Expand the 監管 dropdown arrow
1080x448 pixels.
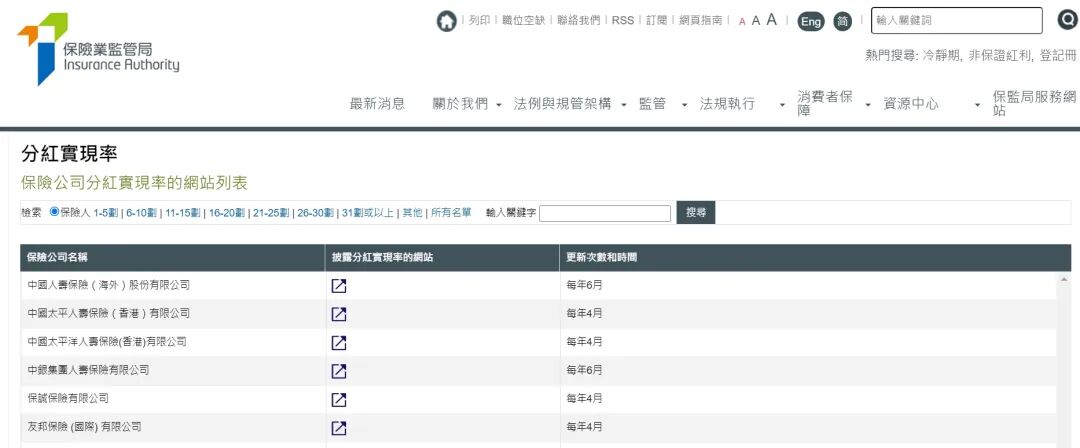click(685, 105)
